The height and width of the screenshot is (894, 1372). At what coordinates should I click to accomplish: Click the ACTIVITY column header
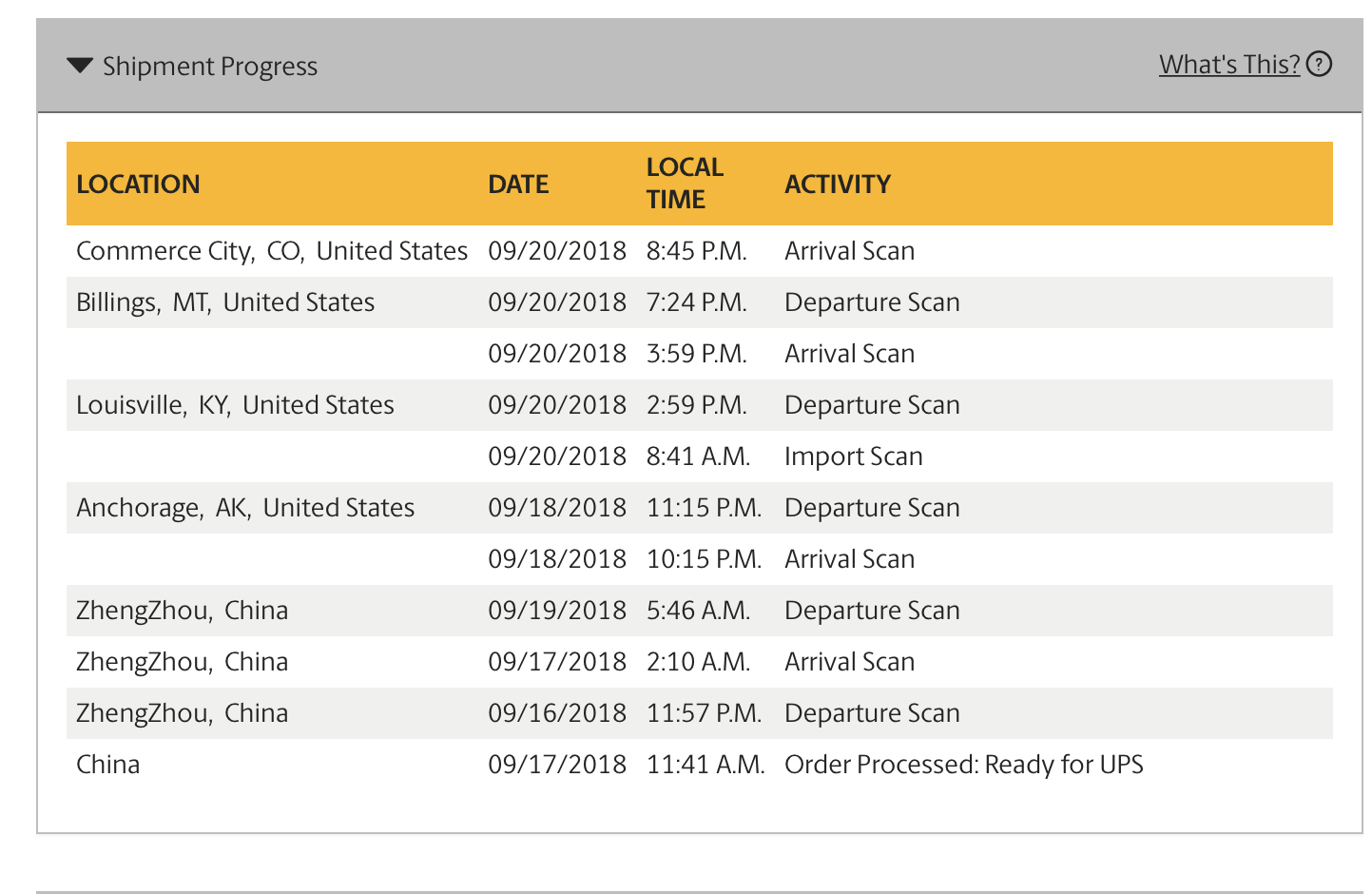[x=838, y=185]
